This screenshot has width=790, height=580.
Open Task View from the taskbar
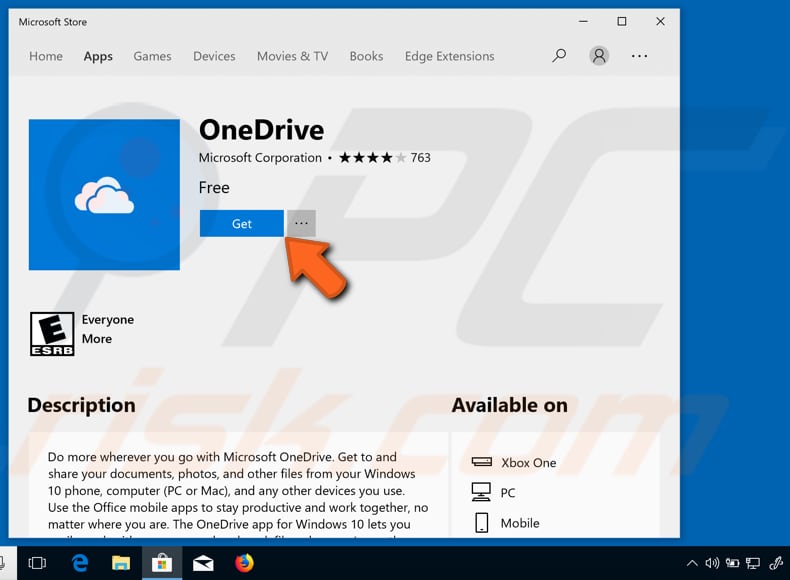(37, 563)
